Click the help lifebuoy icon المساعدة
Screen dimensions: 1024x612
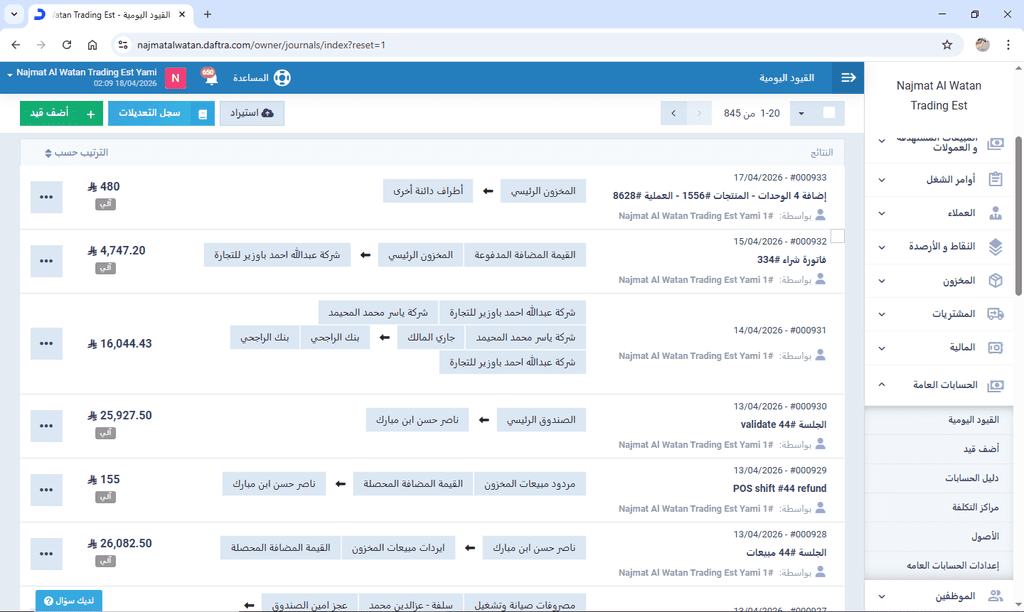coord(281,78)
